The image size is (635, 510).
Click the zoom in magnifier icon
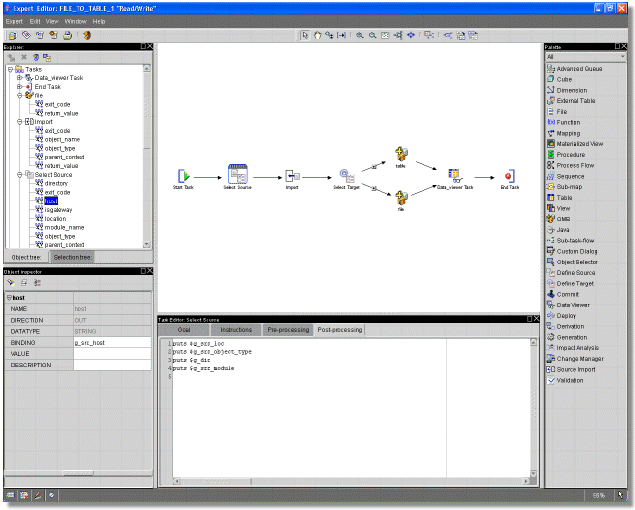pyautogui.click(x=359, y=35)
